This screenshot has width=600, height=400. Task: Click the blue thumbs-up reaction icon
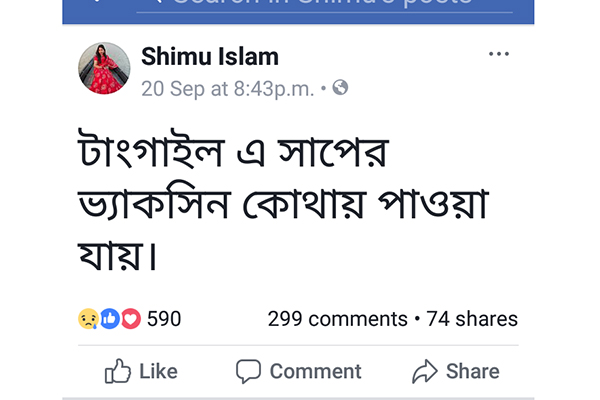point(110,318)
